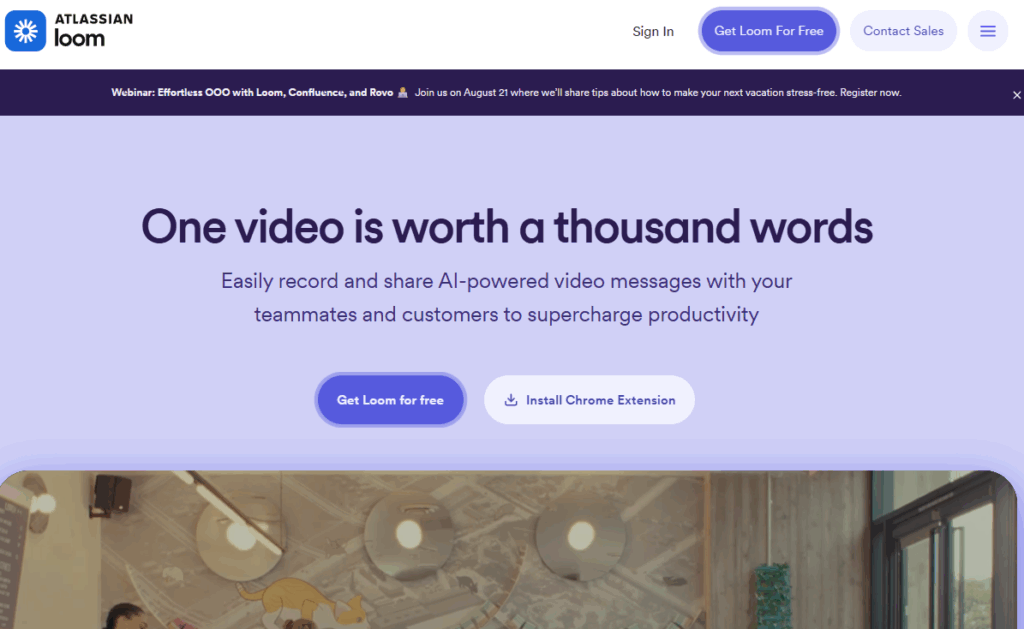Click the webinar banner Register now text
The height and width of the screenshot is (629, 1024).
tap(871, 93)
